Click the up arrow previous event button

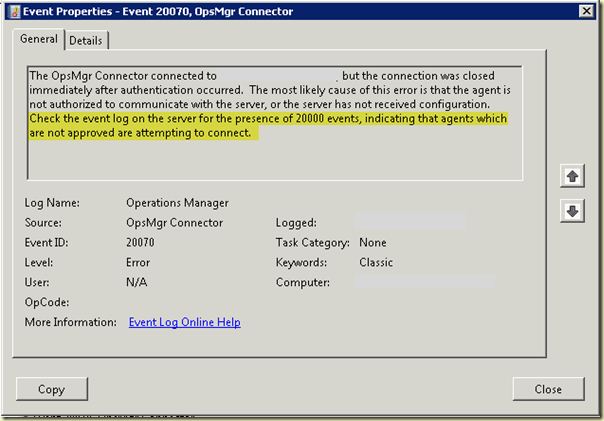(x=572, y=176)
